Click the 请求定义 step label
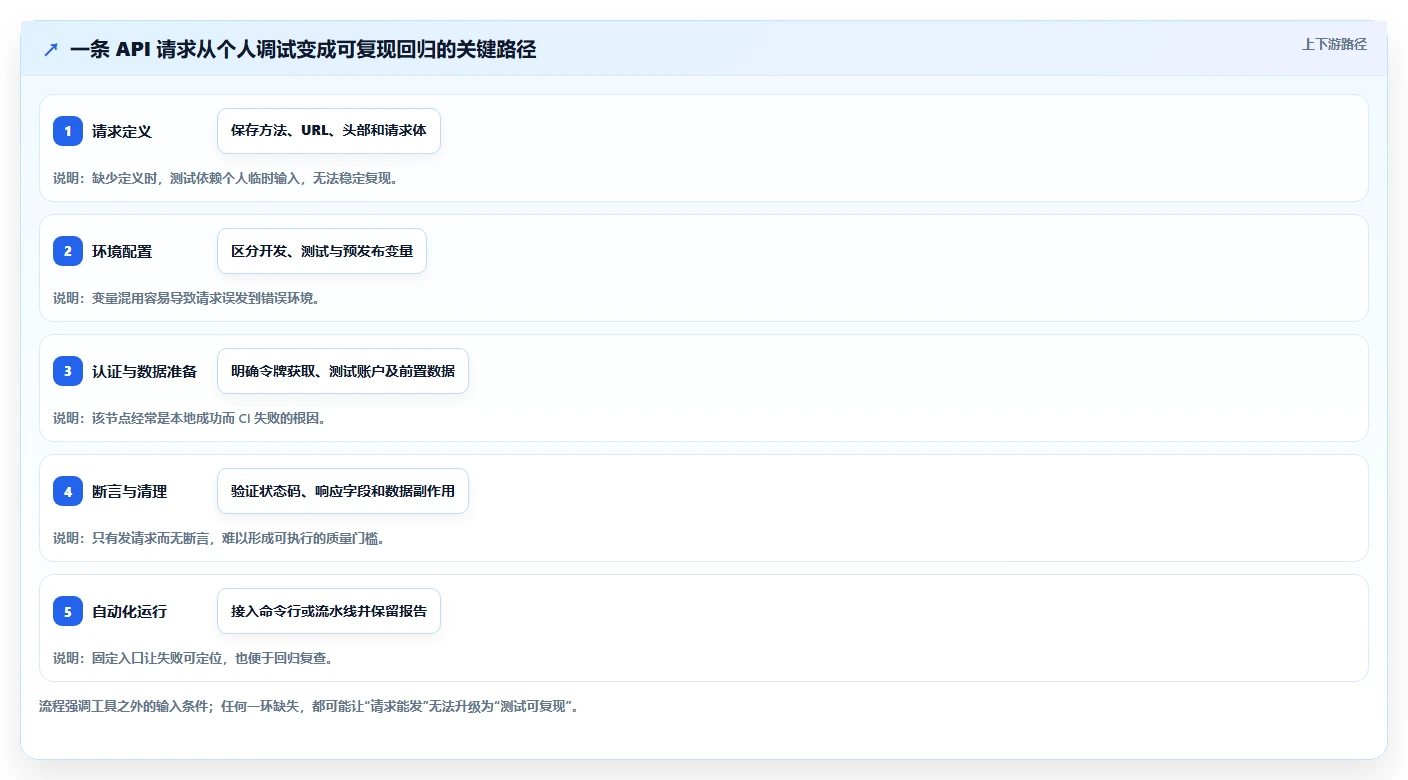 [122, 131]
